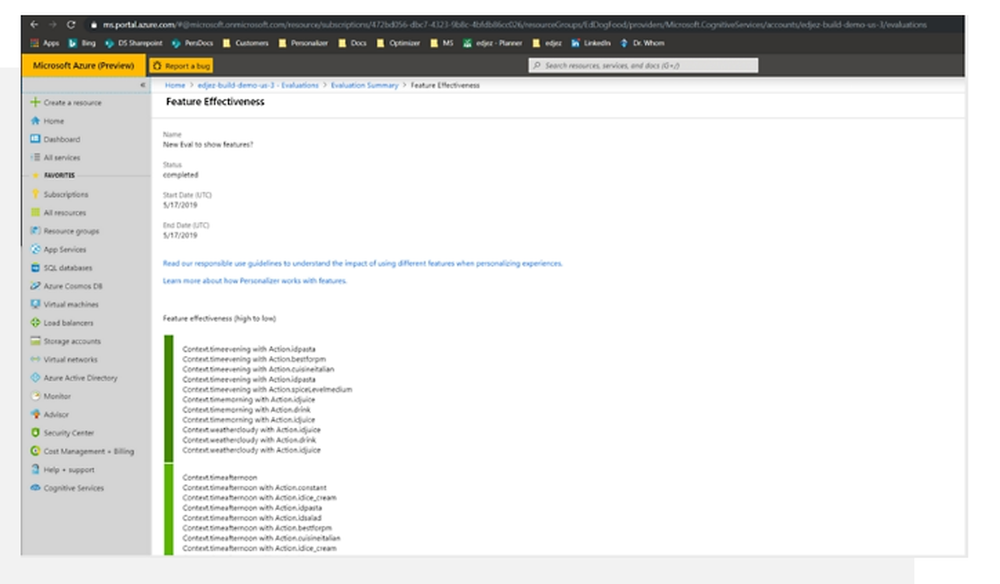The image size is (1000, 584).
Task: Open Cognitive Services in sidebar
Action: [x=67, y=488]
